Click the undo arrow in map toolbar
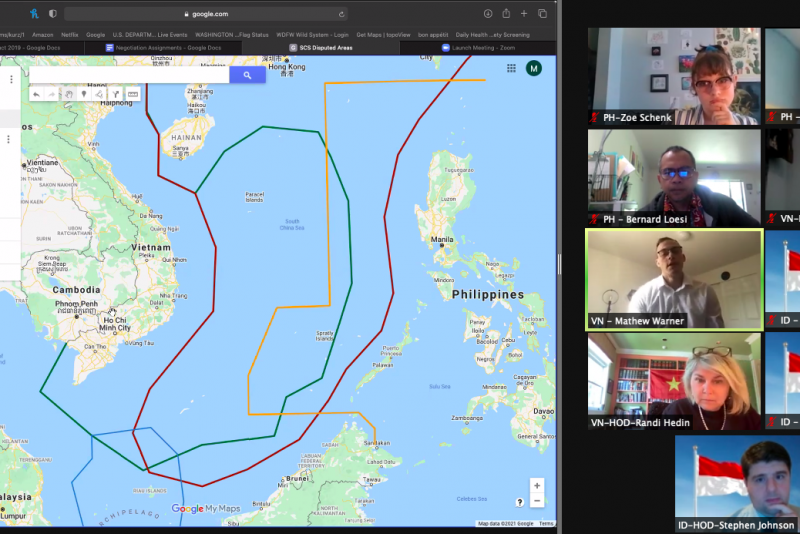 (x=36, y=94)
